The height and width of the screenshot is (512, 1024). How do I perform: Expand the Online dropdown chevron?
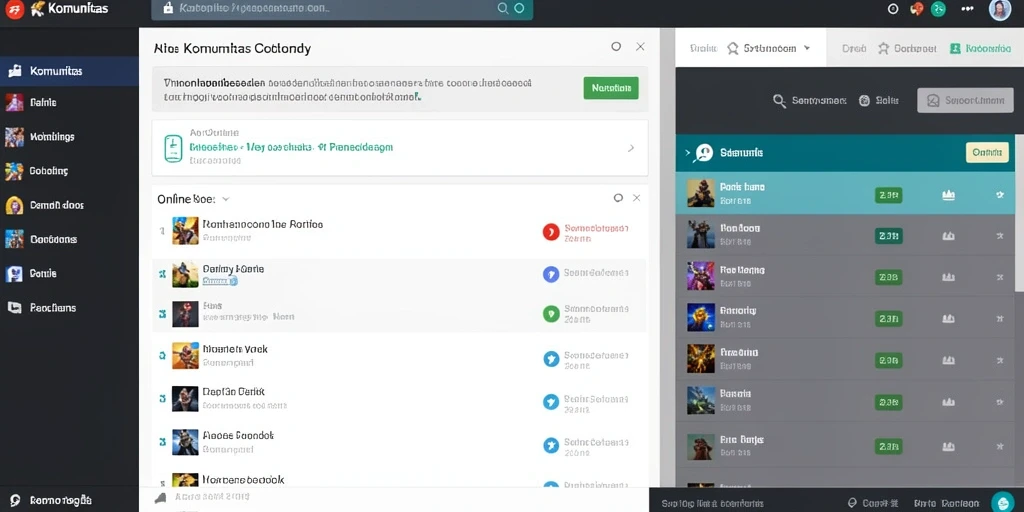pyautogui.click(x=226, y=199)
